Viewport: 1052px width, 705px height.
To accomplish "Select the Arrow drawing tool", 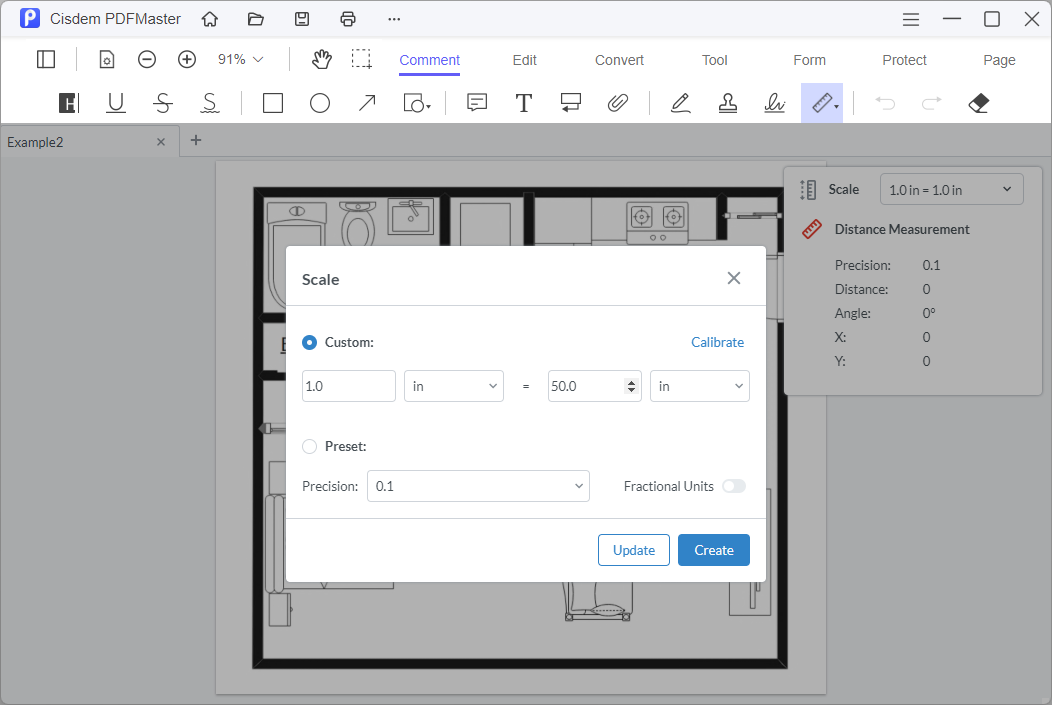I will coord(367,103).
